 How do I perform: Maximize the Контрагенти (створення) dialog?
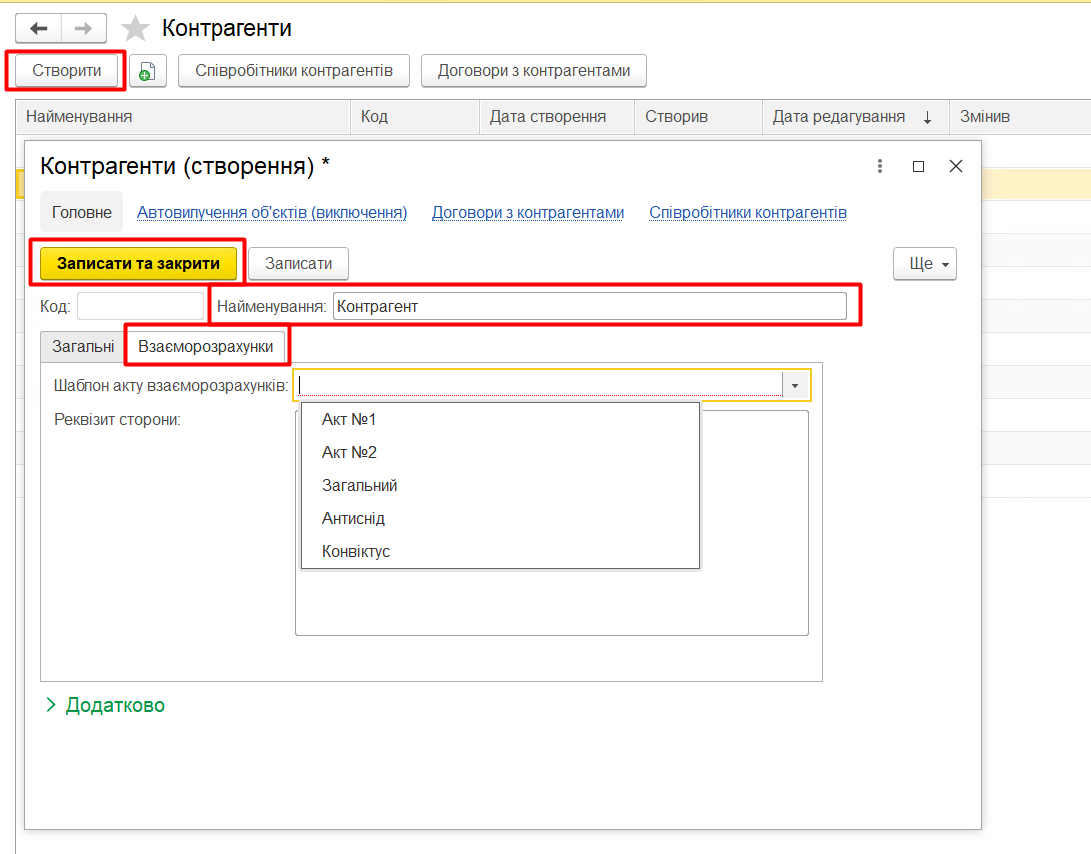tap(918, 166)
